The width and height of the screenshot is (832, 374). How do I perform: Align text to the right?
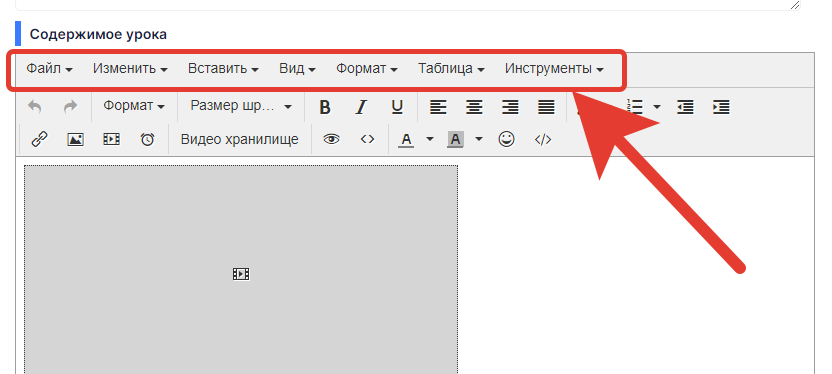pos(510,107)
